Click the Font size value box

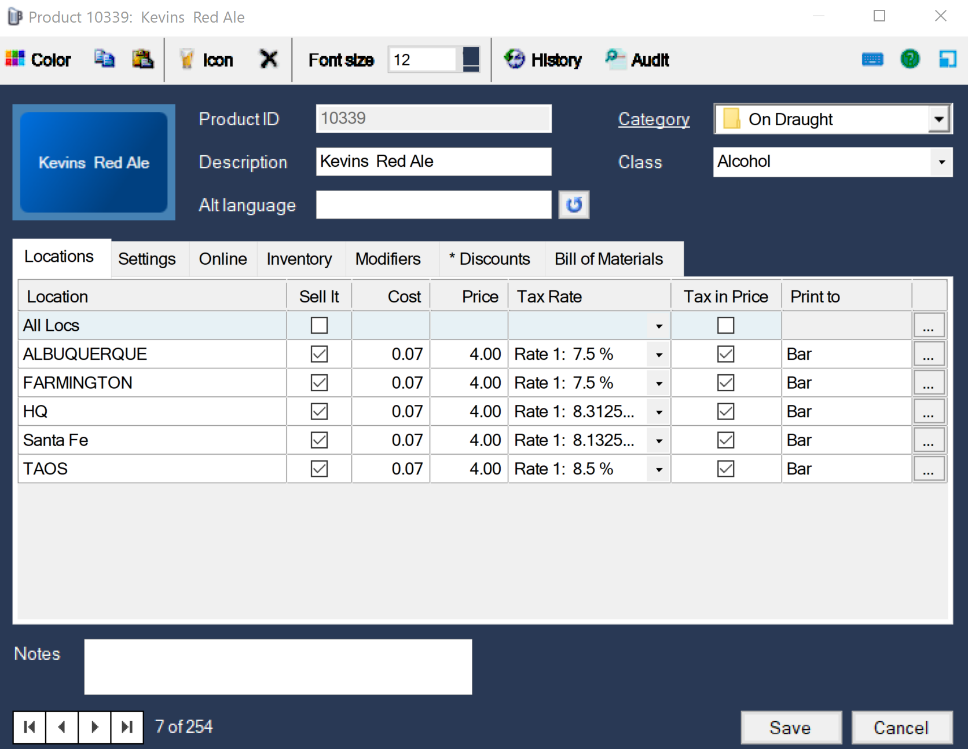pos(425,60)
